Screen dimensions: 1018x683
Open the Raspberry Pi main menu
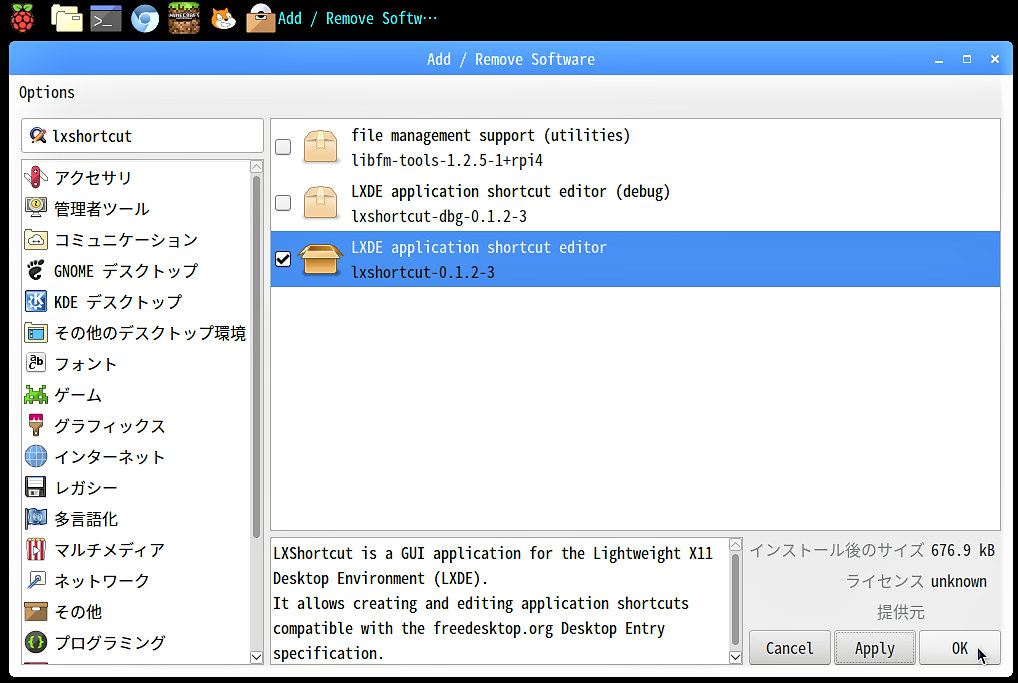point(22,18)
